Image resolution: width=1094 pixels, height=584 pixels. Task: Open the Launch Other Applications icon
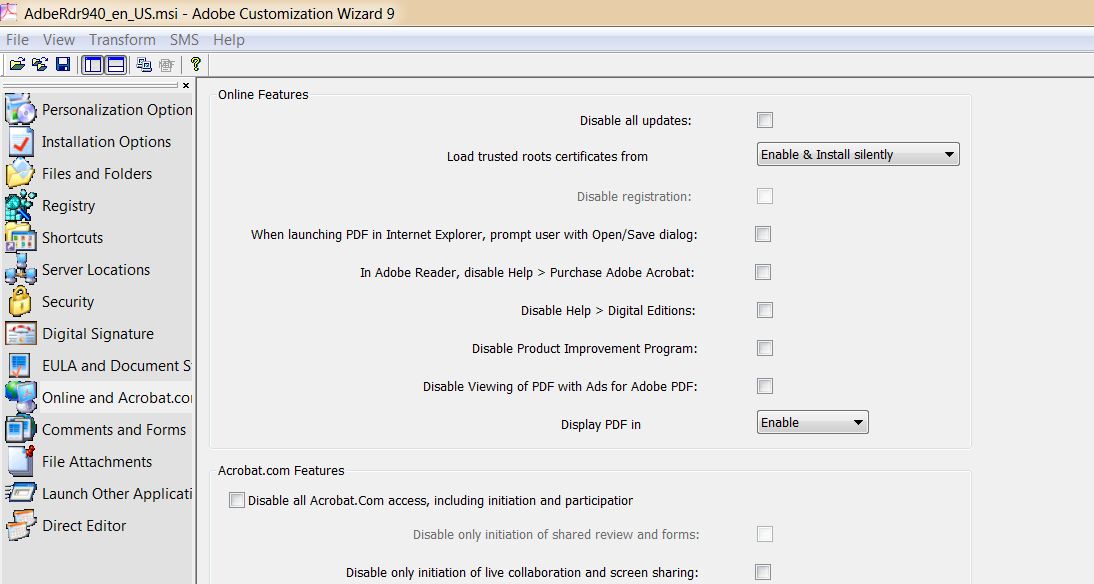point(20,493)
